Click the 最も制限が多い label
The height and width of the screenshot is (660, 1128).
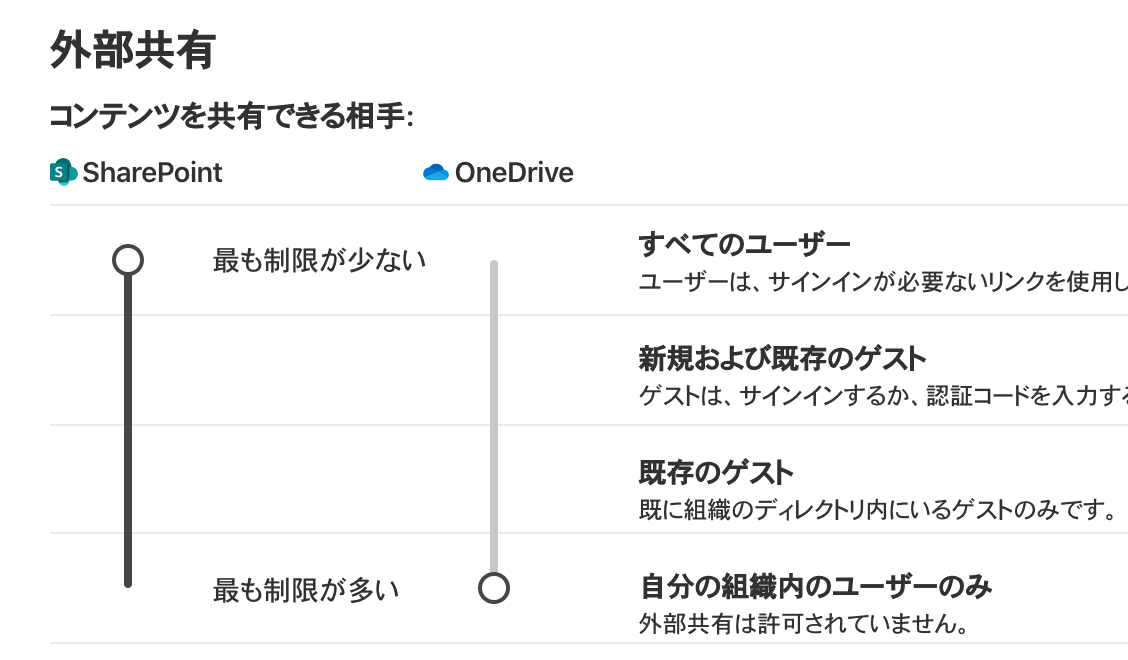click(x=306, y=590)
